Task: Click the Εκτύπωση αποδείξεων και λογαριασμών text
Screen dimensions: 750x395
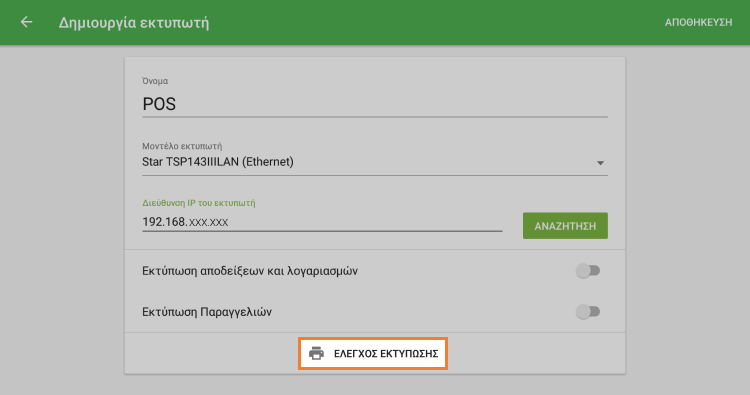Action: pyautogui.click(x=250, y=271)
